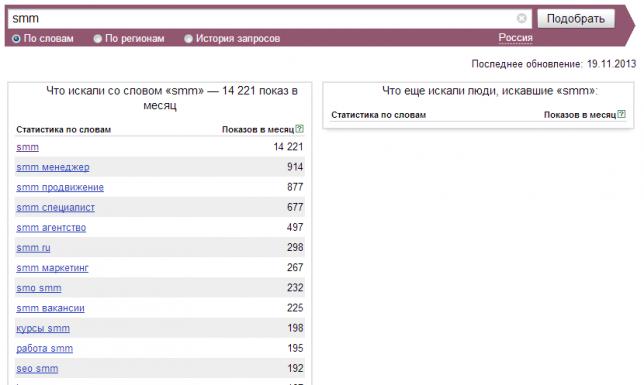
Task: Open the 'seo smm' link
Action: pos(37,369)
